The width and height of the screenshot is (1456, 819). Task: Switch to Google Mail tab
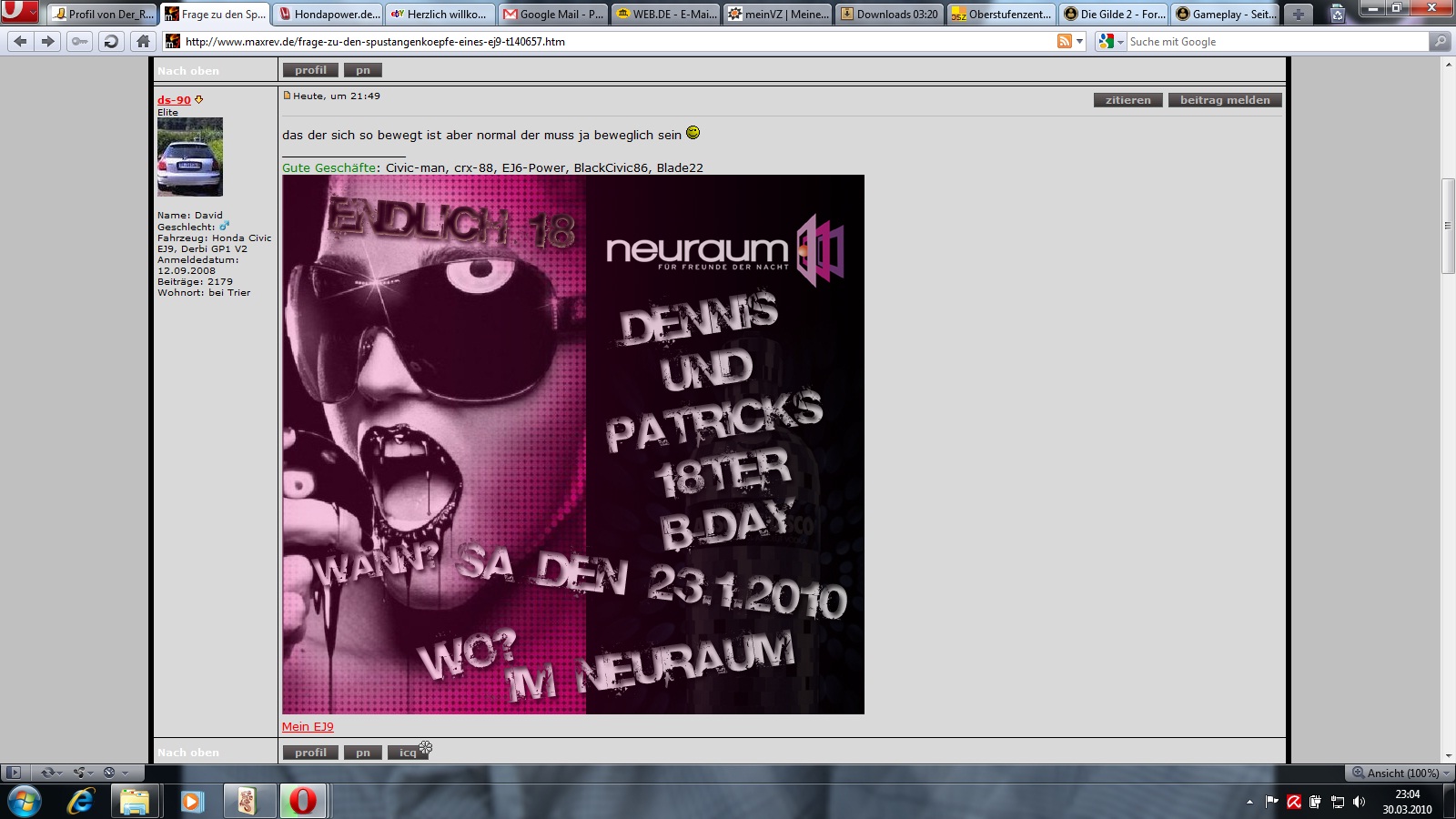tap(554, 14)
